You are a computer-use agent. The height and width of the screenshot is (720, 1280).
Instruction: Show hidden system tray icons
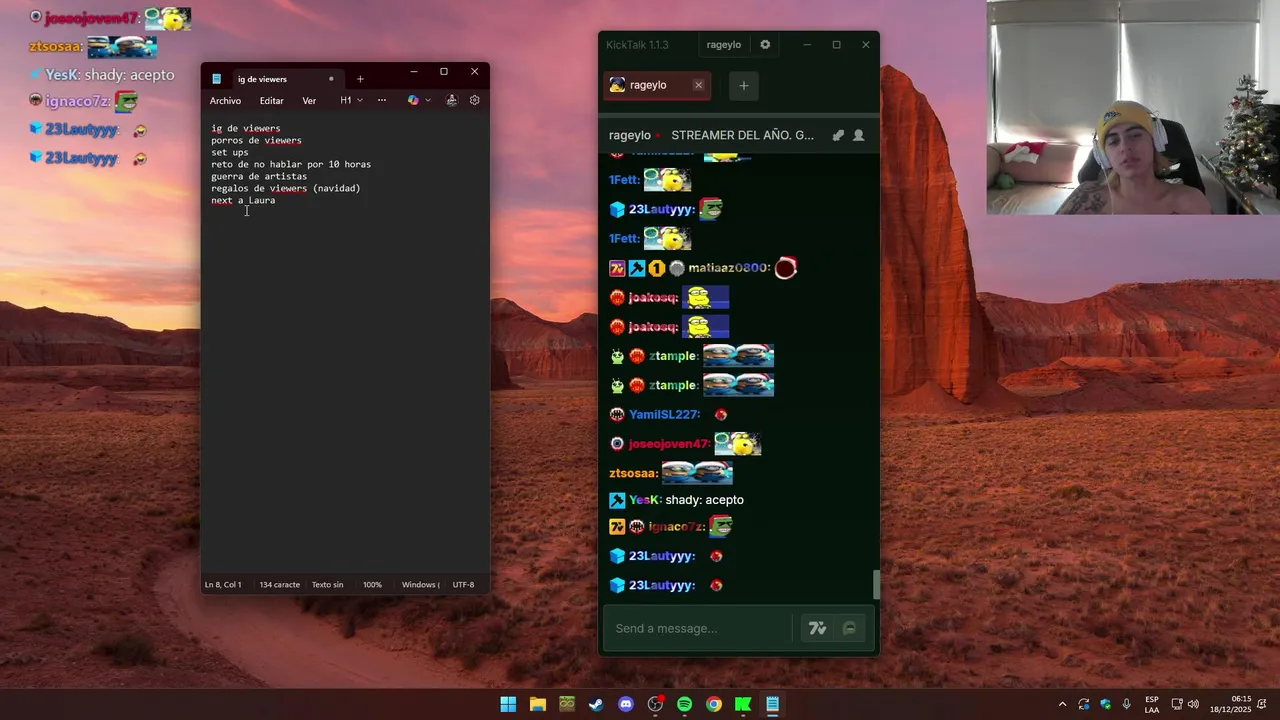pyautogui.click(x=1062, y=704)
